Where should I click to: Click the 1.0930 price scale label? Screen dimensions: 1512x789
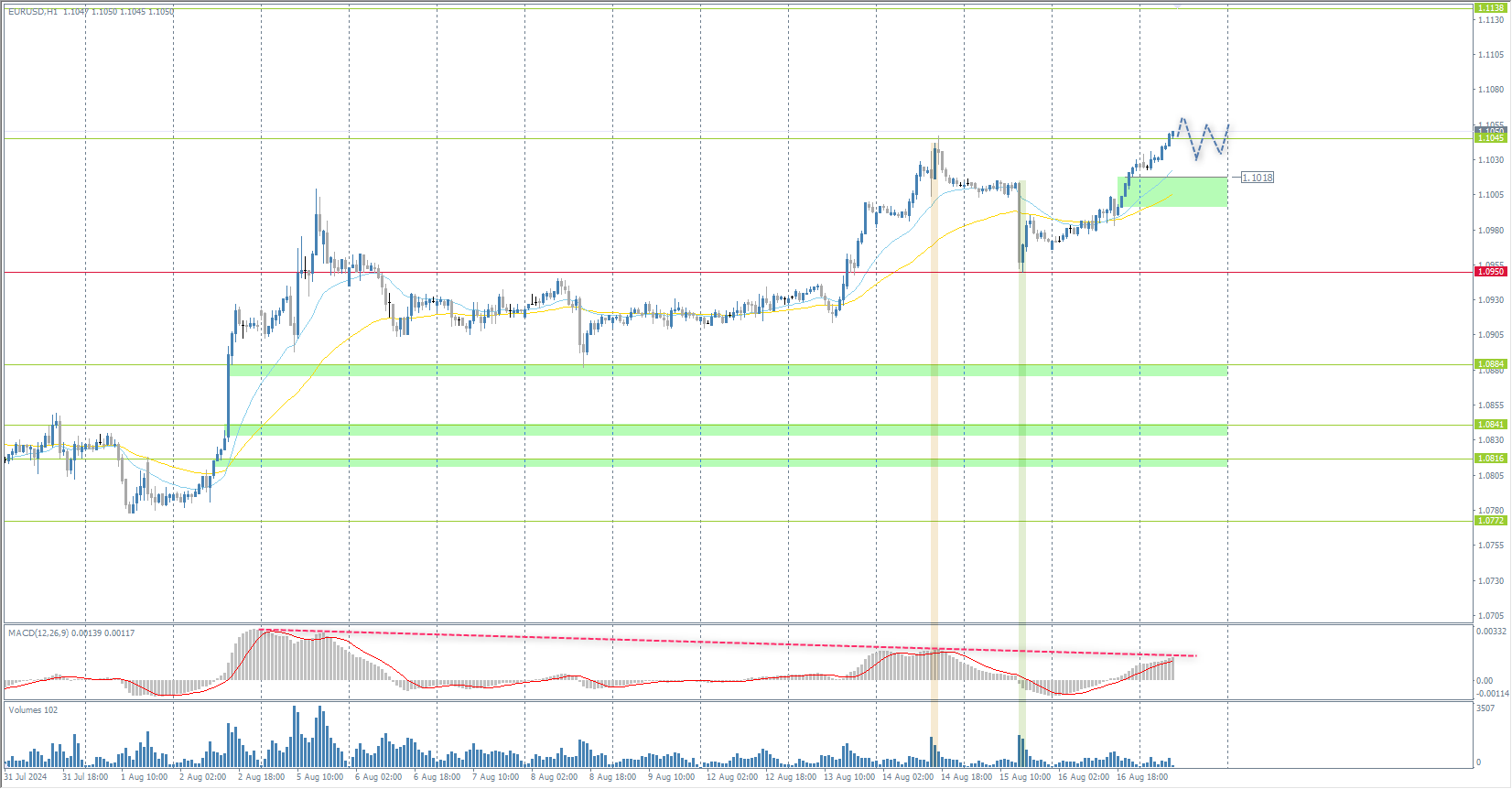[x=1491, y=300]
